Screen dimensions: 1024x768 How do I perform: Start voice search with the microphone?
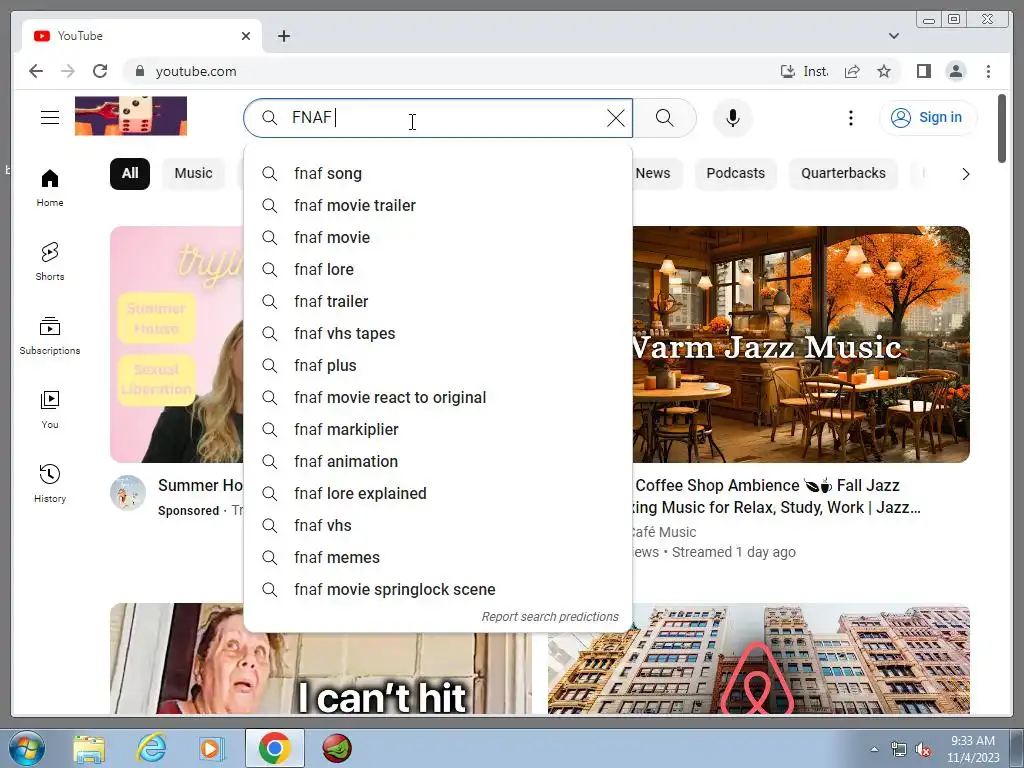tap(733, 118)
